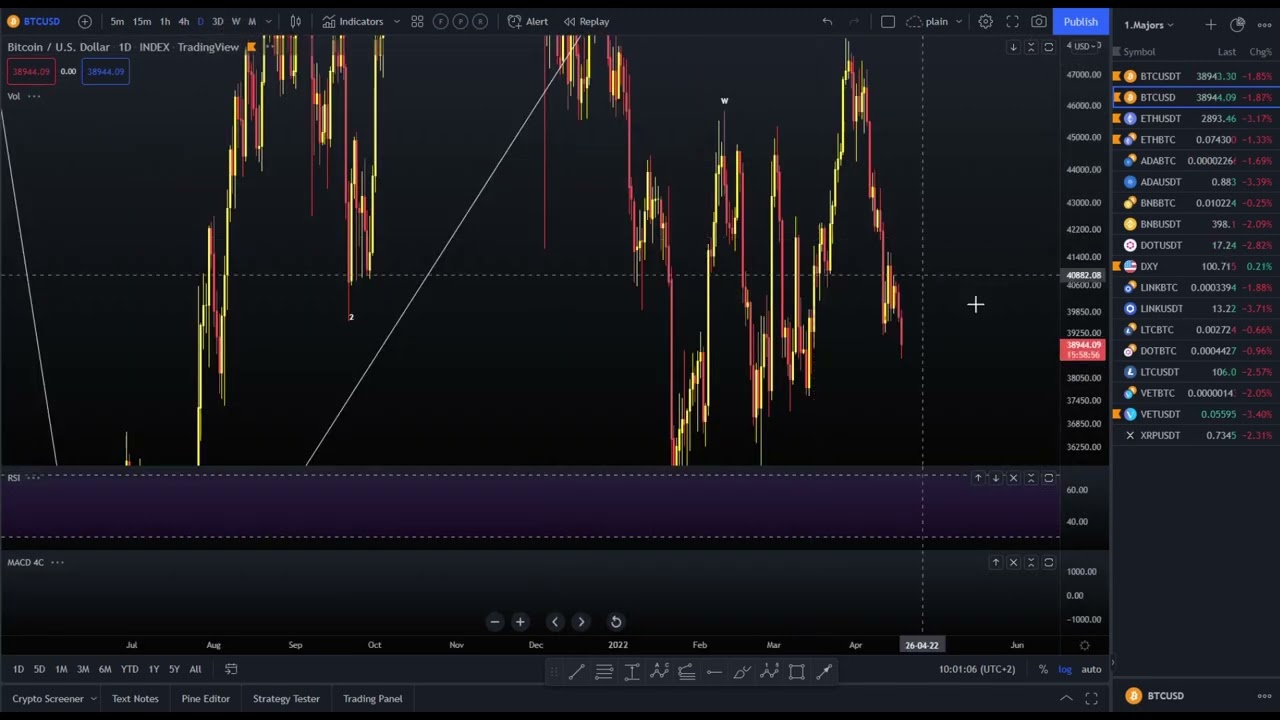Expand the favorite indicators dropdown arrow
This screenshot has height=720, width=1280.
click(x=397, y=21)
